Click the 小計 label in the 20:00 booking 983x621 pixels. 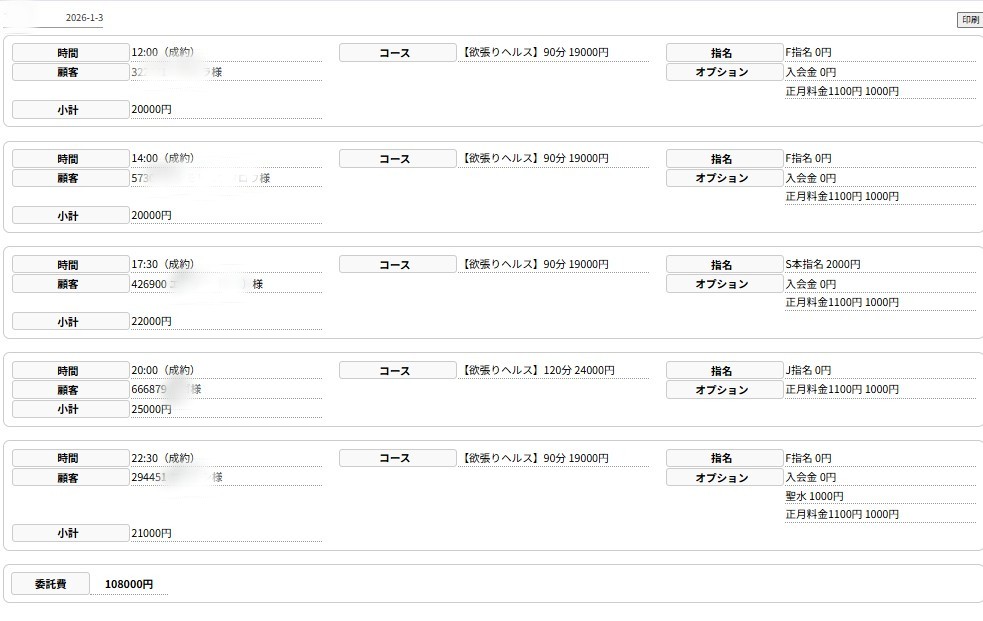click(68, 409)
